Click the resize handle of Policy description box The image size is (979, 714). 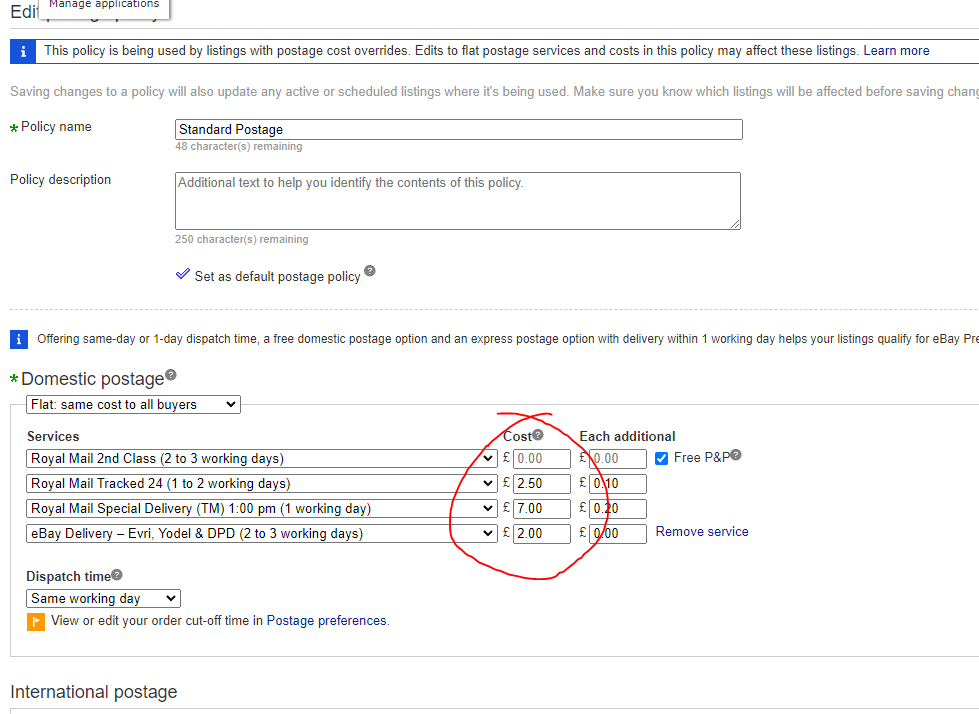point(735,224)
